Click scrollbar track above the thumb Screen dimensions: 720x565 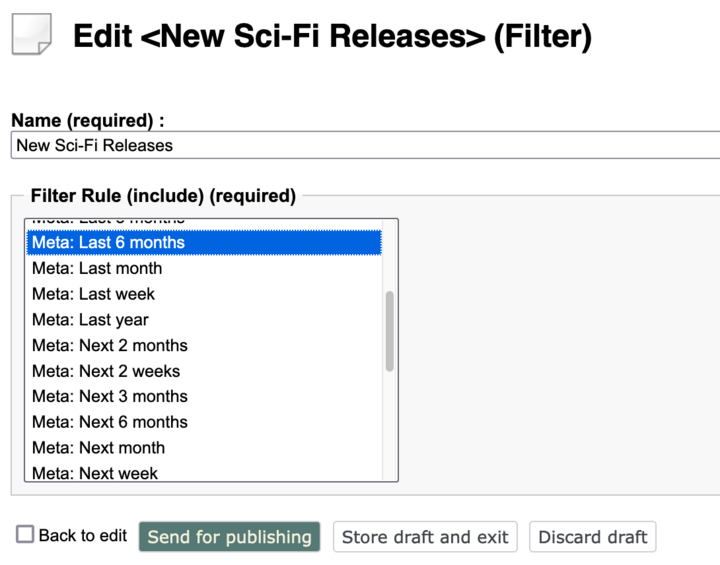pyautogui.click(x=390, y=255)
